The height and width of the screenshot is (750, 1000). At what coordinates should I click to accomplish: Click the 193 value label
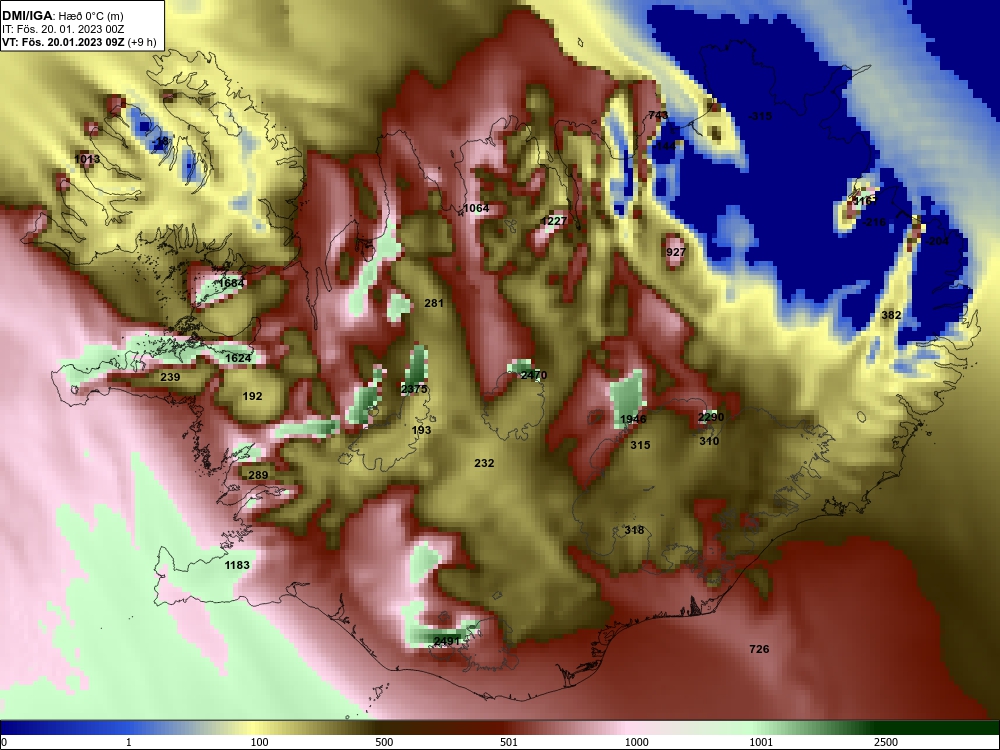point(422,430)
